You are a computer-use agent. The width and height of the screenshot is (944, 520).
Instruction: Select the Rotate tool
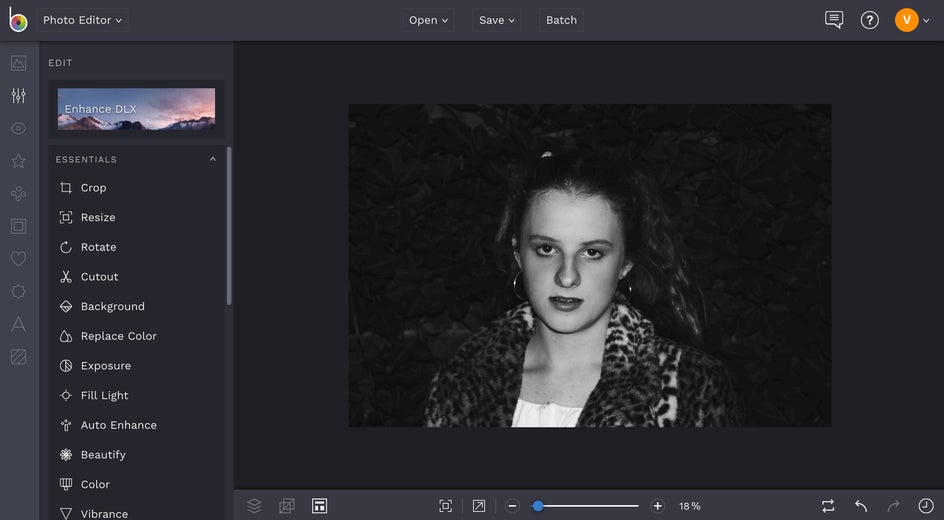pyautogui.click(x=137, y=247)
